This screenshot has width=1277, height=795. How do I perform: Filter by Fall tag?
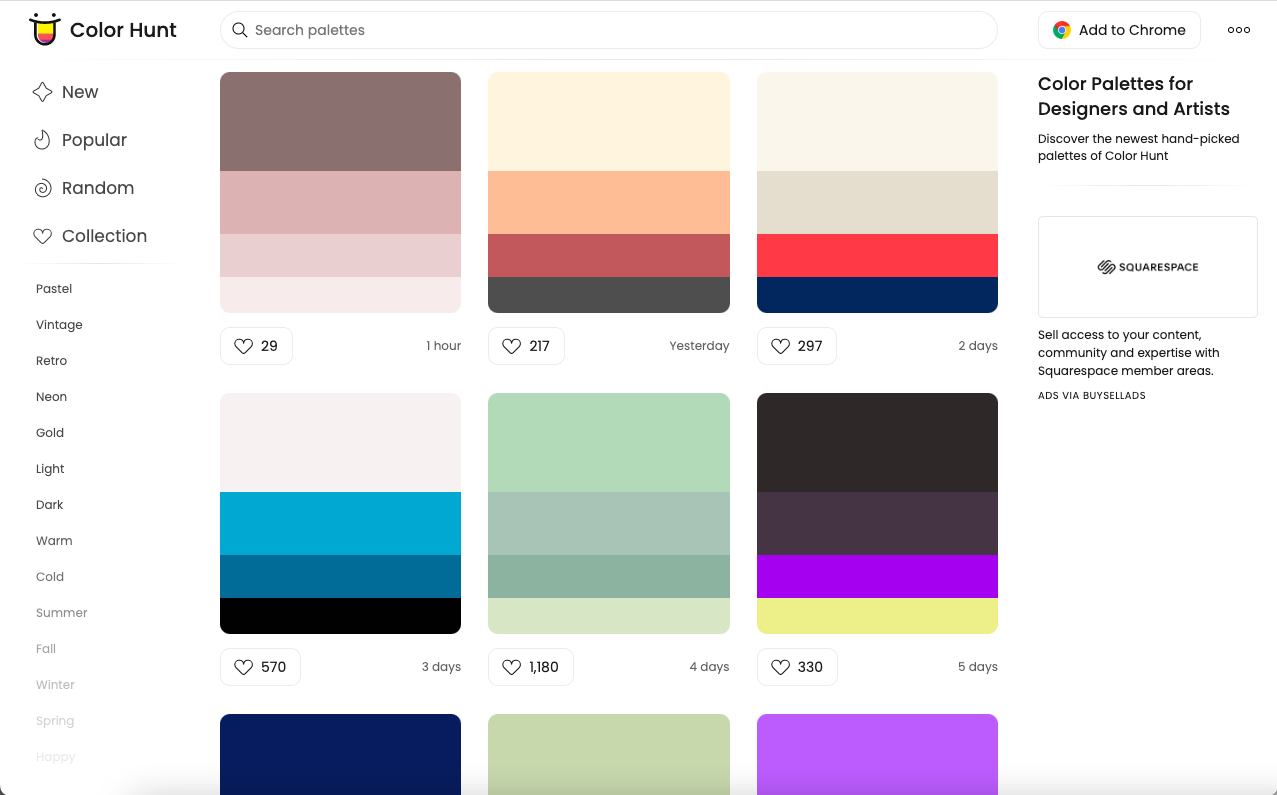[x=46, y=649]
